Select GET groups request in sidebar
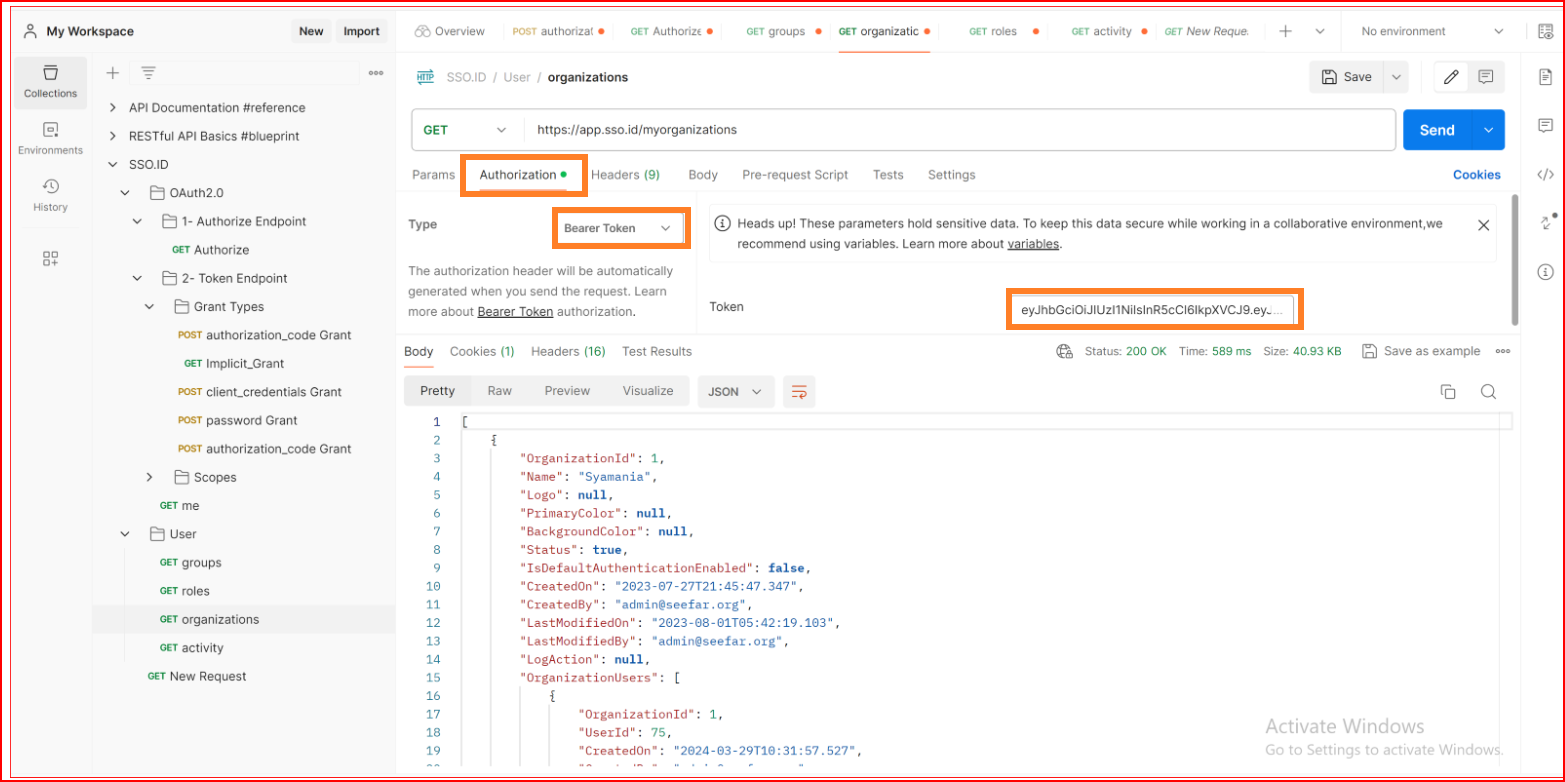 (190, 562)
